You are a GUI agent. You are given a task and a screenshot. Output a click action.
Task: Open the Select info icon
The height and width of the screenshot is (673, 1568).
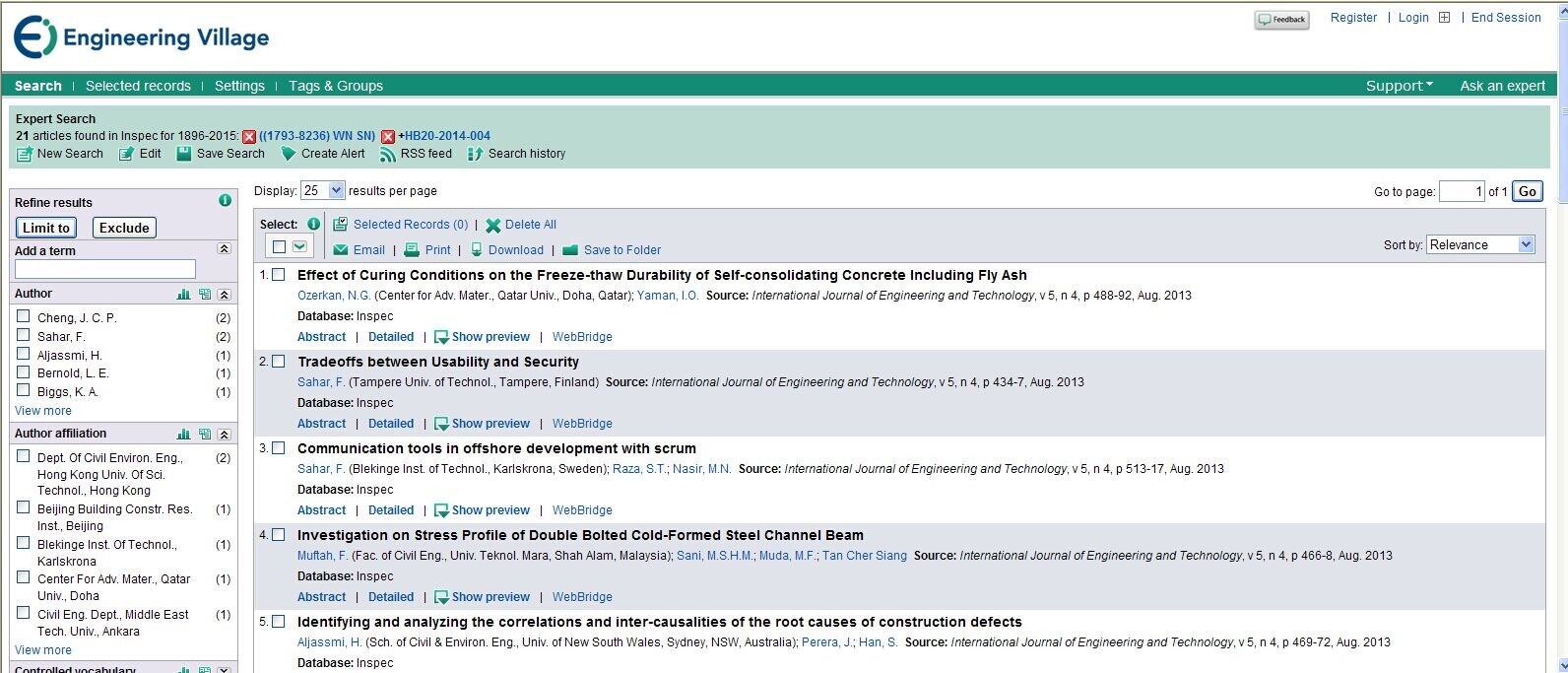click(313, 224)
